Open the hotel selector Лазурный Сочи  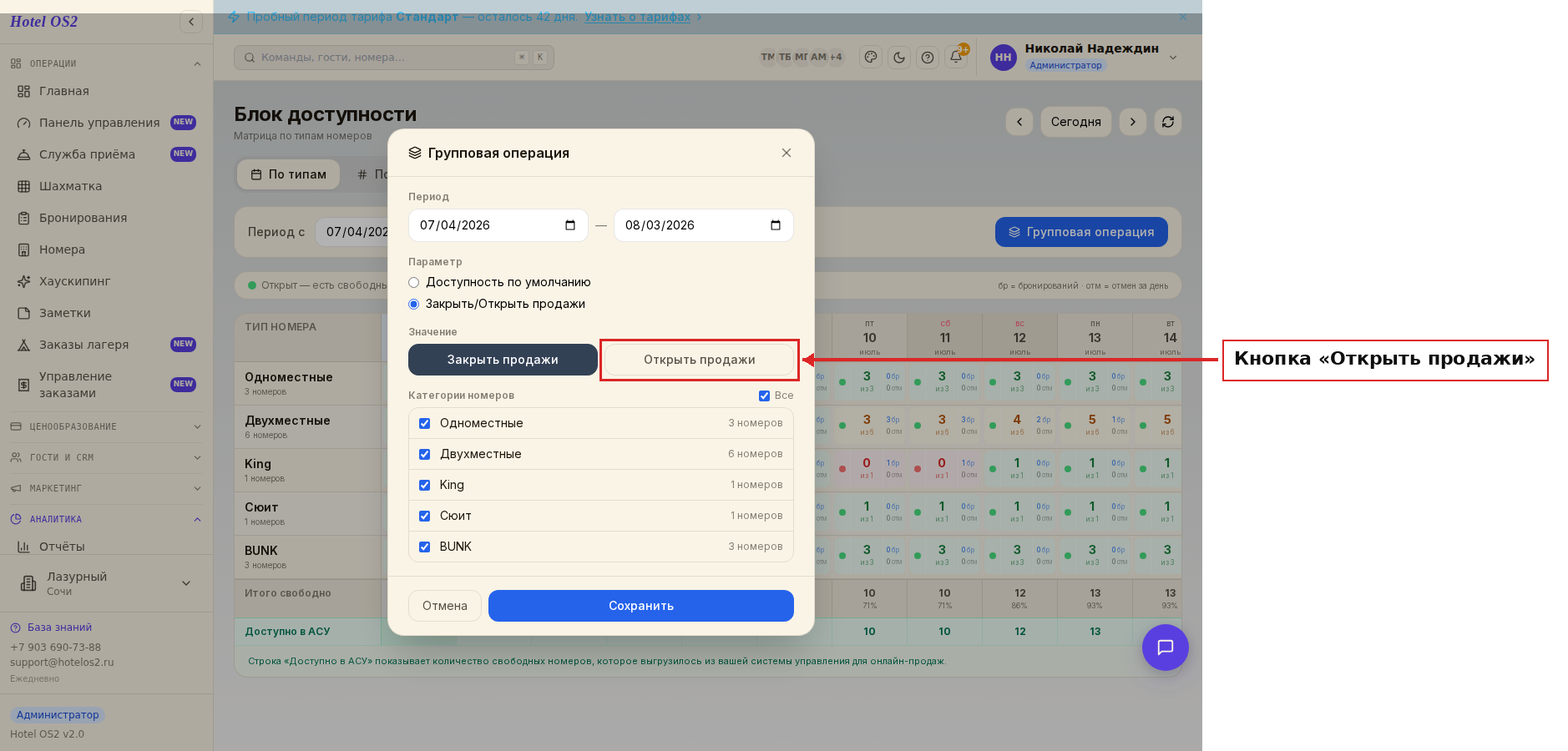[x=107, y=583]
